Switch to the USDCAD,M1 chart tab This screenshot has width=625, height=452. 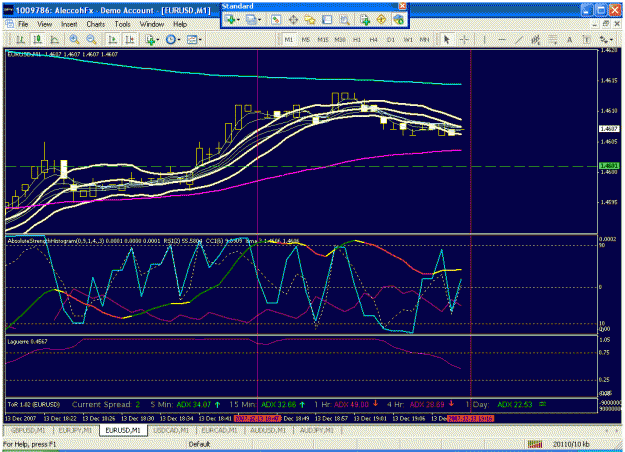(x=171, y=430)
